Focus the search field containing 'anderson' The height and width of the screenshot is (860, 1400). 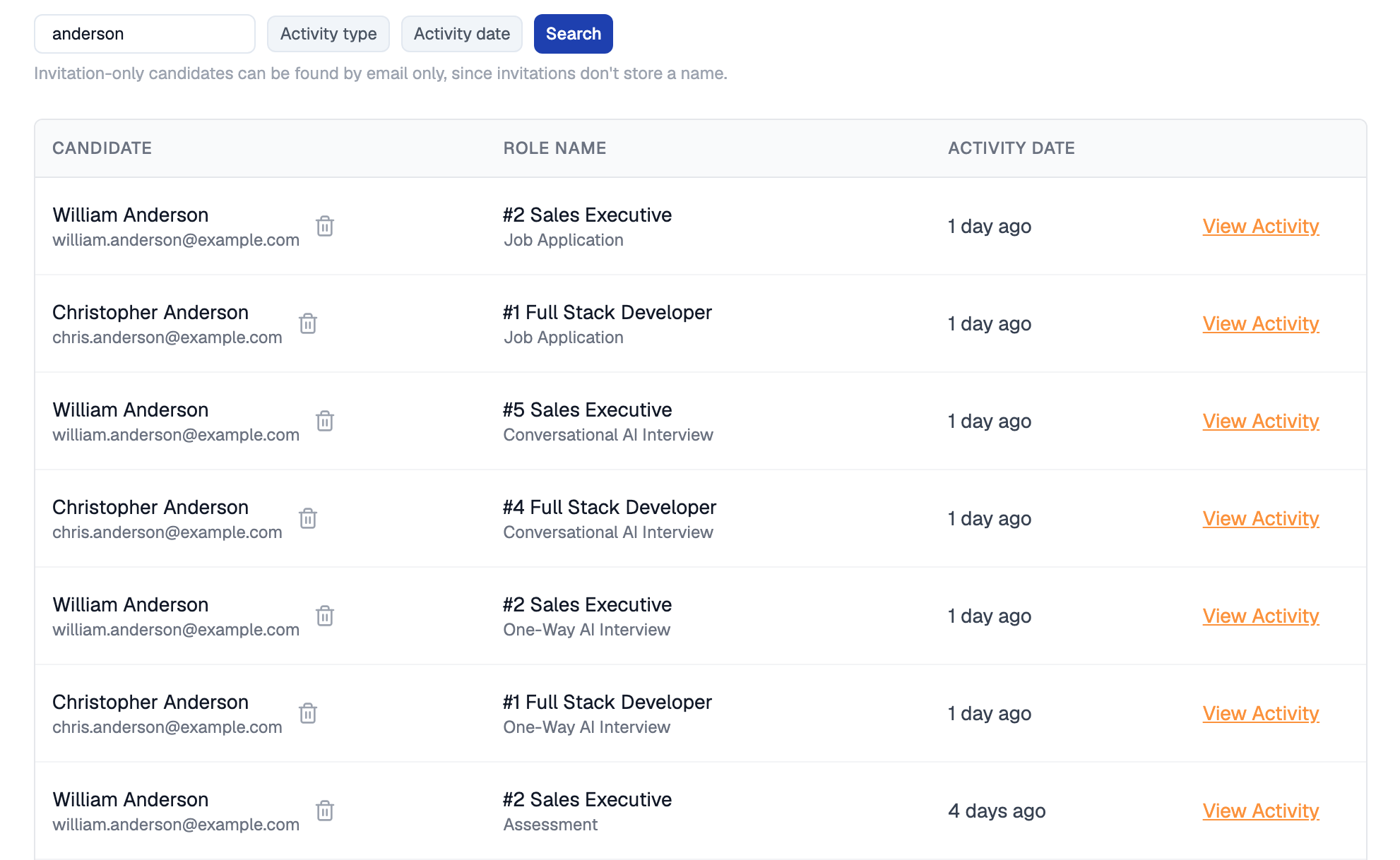pyautogui.click(x=145, y=34)
